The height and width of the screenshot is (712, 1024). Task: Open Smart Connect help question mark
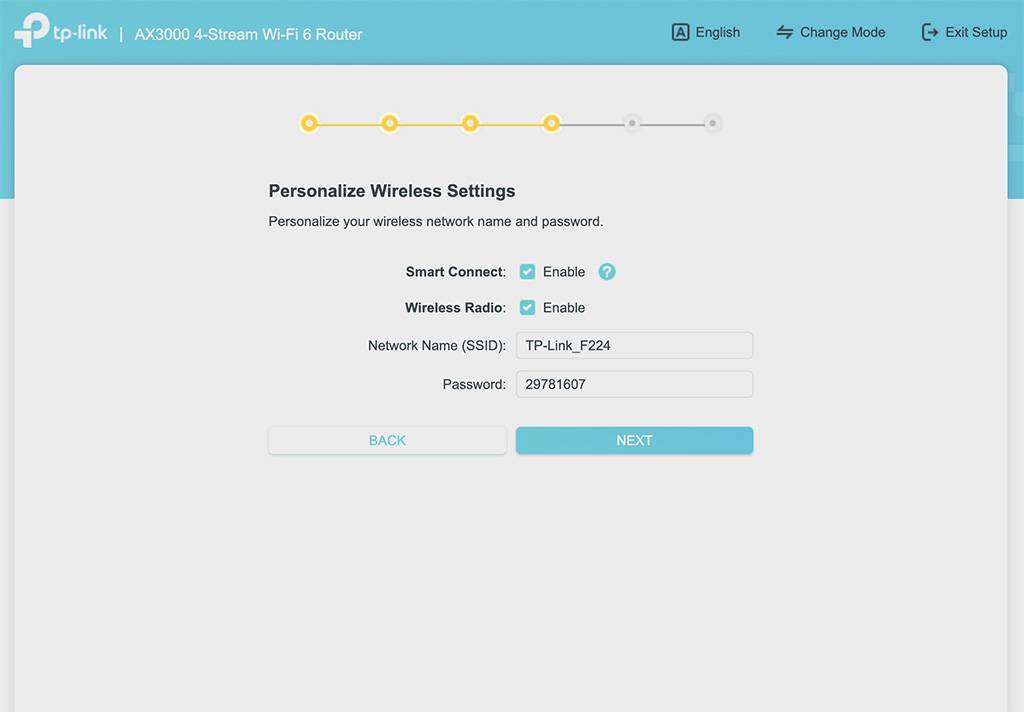[607, 272]
